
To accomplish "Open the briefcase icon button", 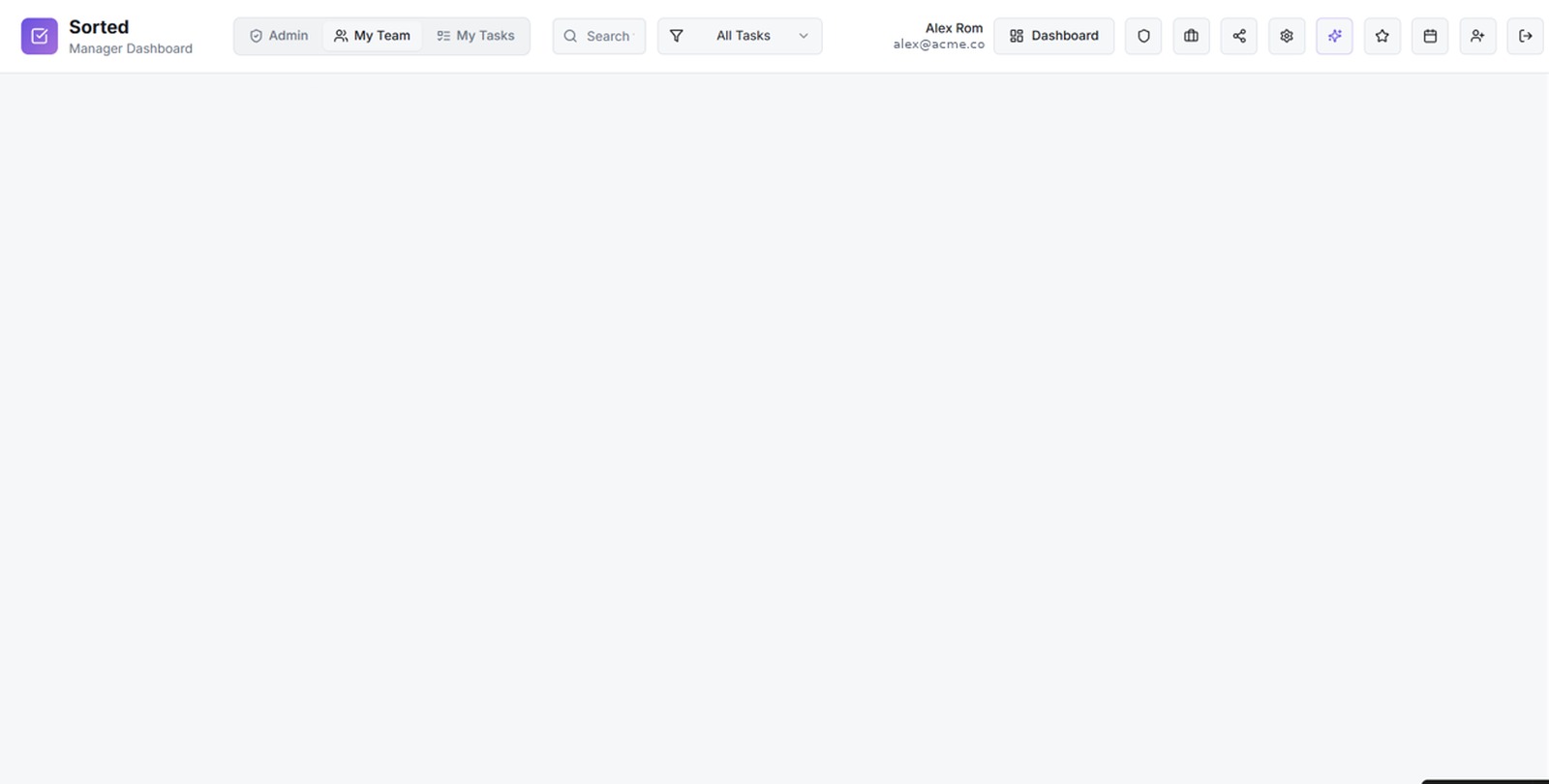I will click(x=1191, y=36).
